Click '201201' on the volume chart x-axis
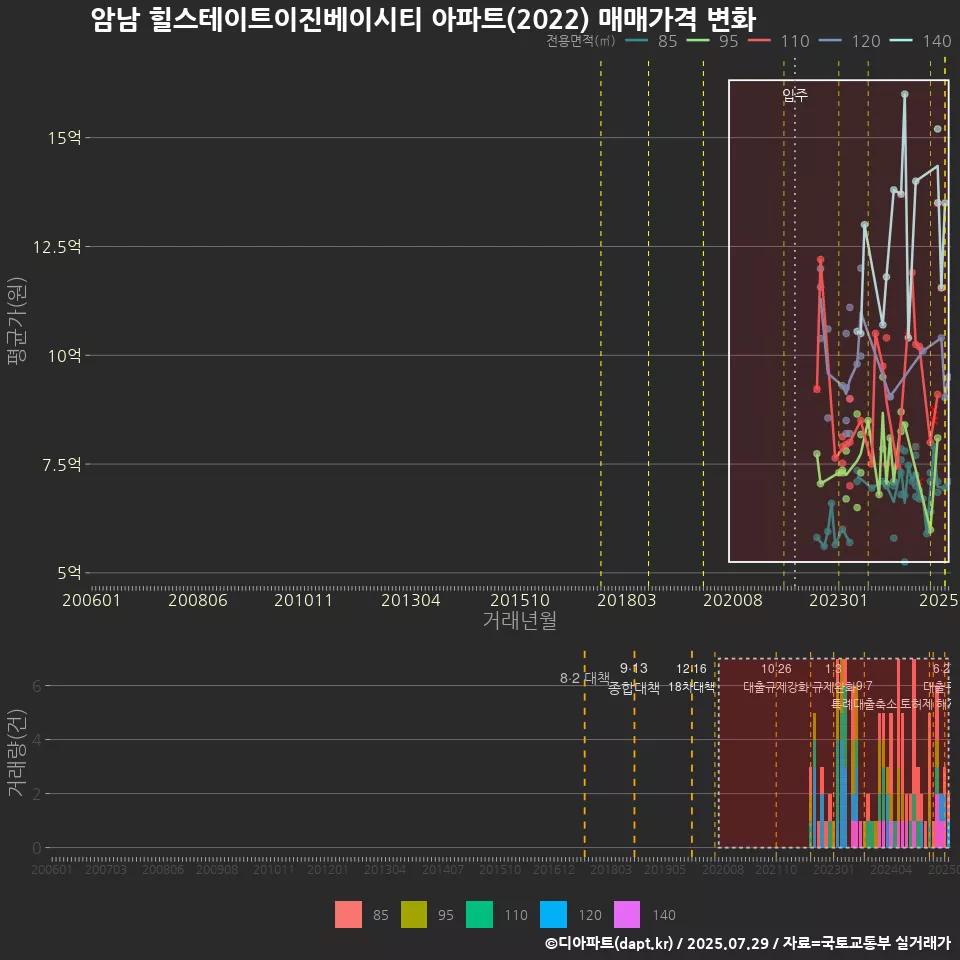 (328, 869)
